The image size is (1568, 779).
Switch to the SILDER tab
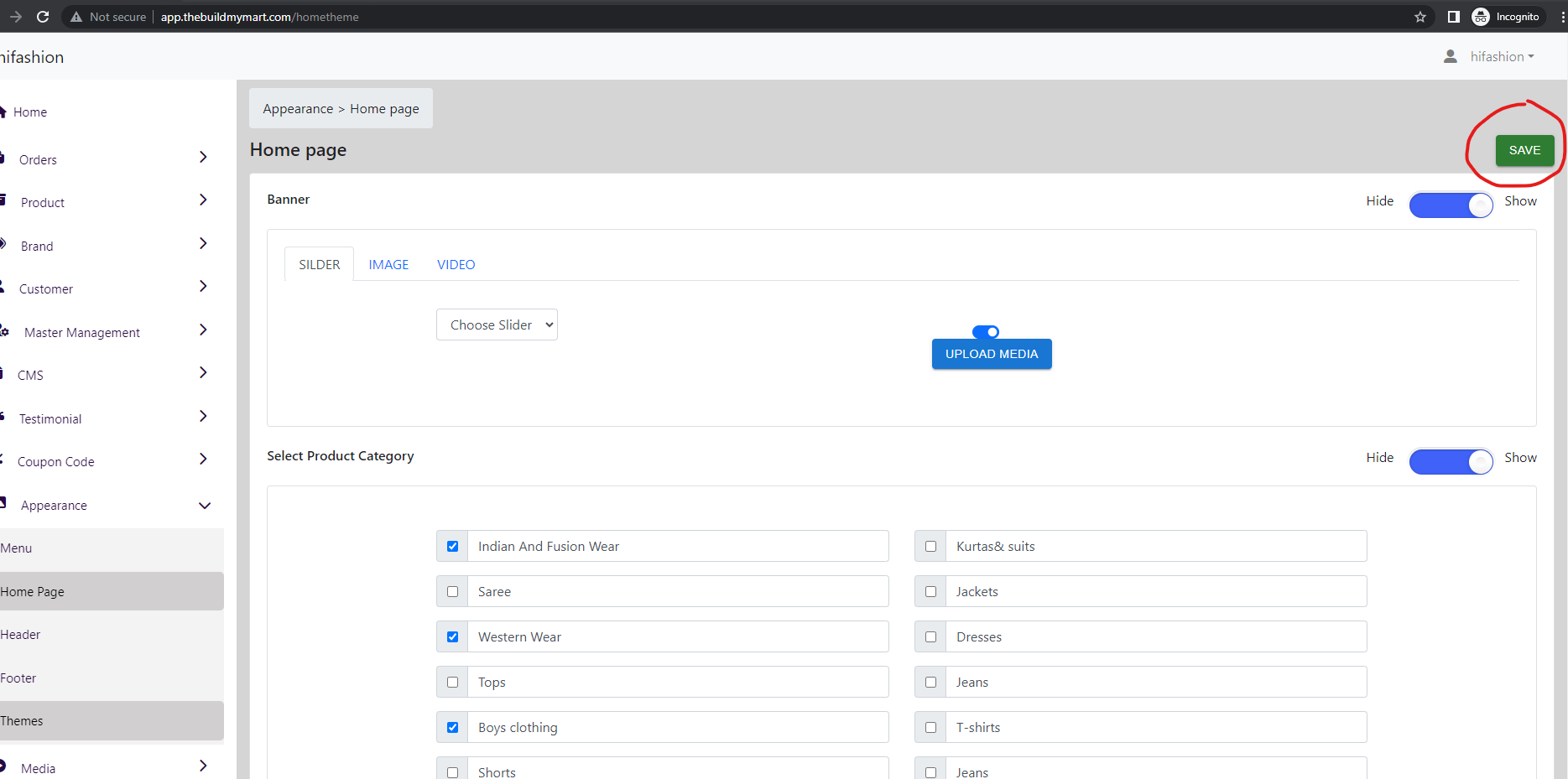(x=319, y=264)
